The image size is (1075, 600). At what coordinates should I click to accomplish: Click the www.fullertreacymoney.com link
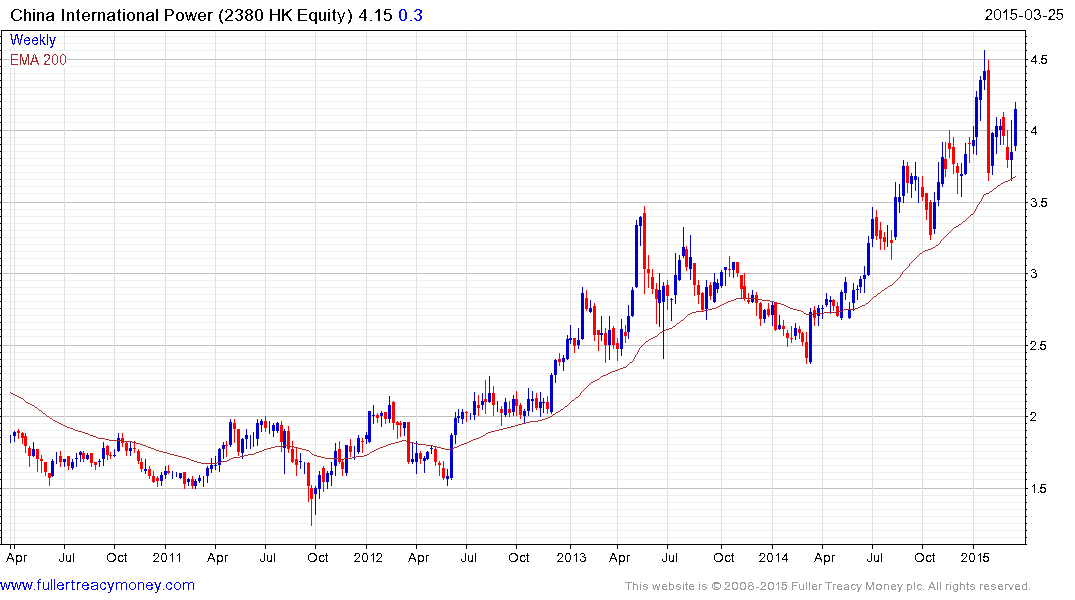[98, 585]
